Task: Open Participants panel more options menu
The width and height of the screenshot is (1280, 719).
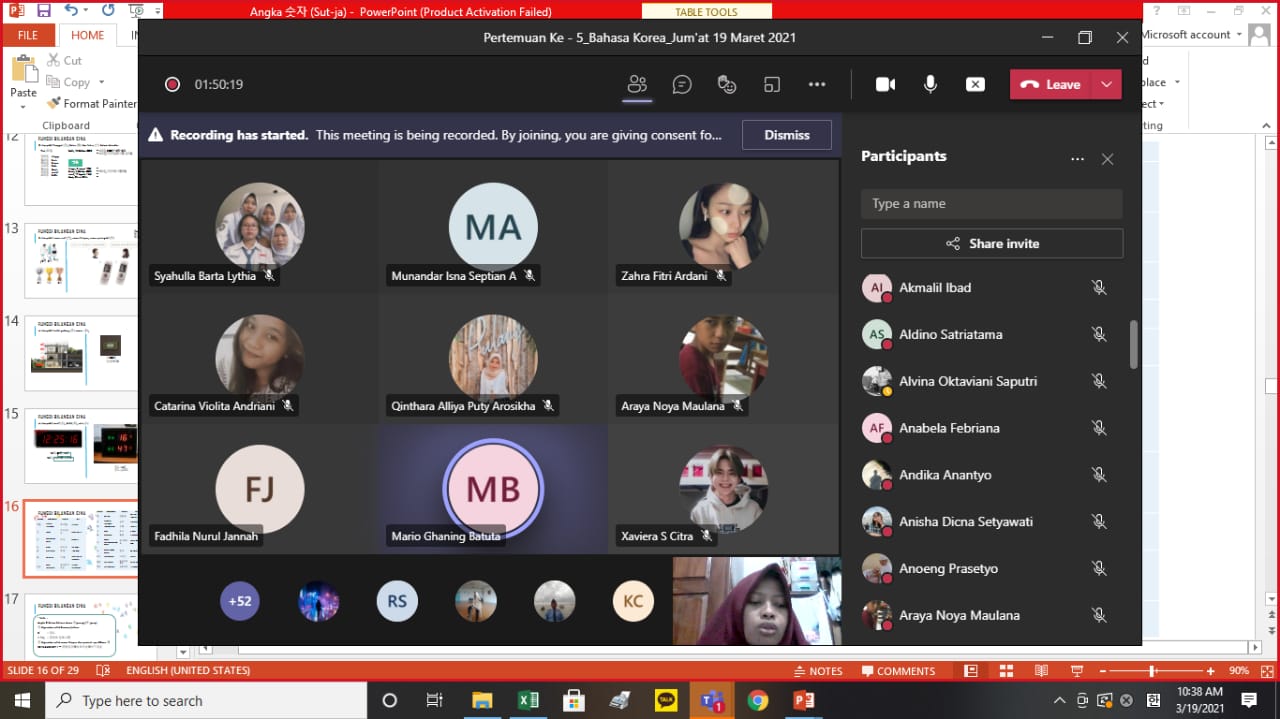Action: 1077,159
